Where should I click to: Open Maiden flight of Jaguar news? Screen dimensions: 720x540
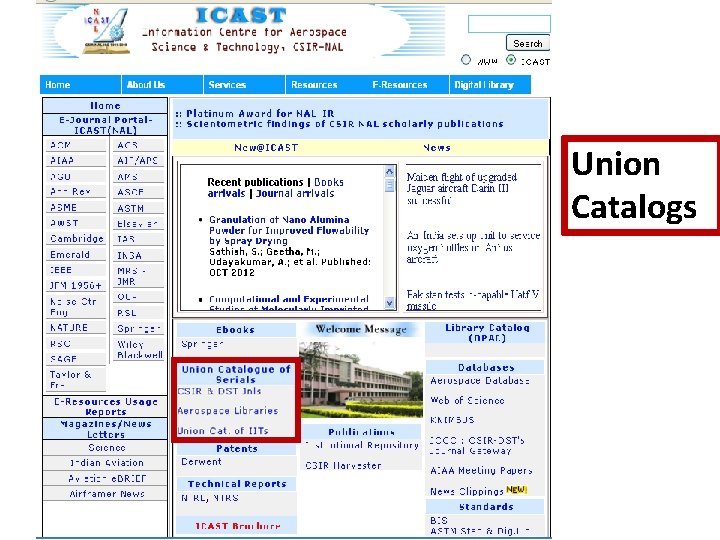click(461, 188)
